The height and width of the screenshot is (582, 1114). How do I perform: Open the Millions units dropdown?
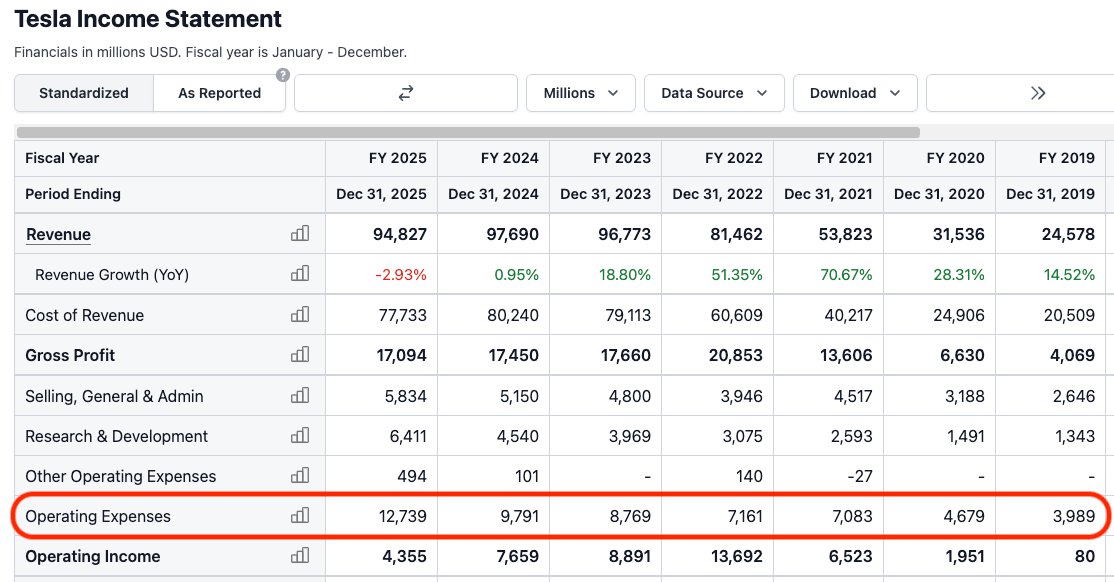(580, 93)
